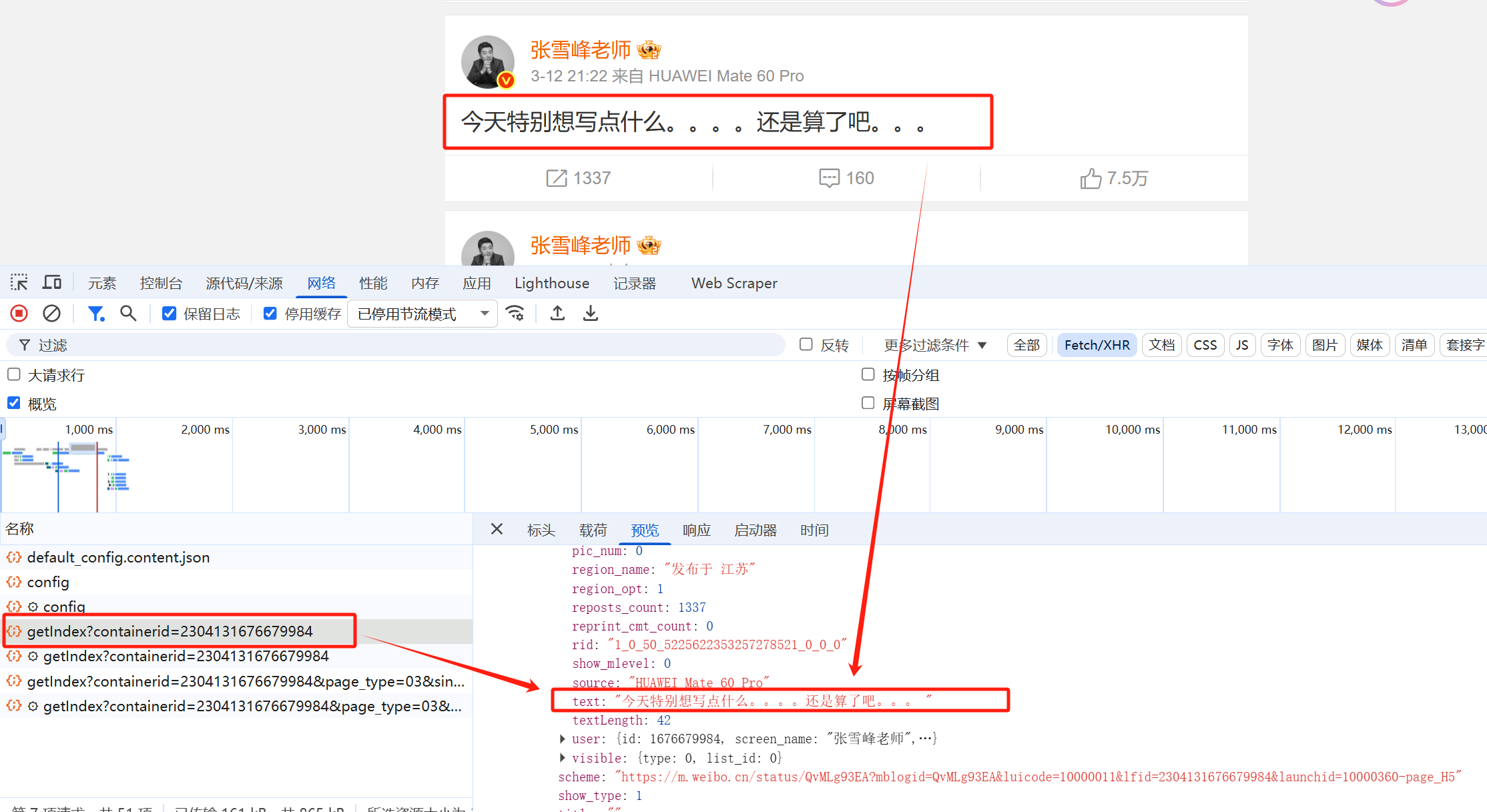Open network search with the magnifier icon

tap(128, 313)
